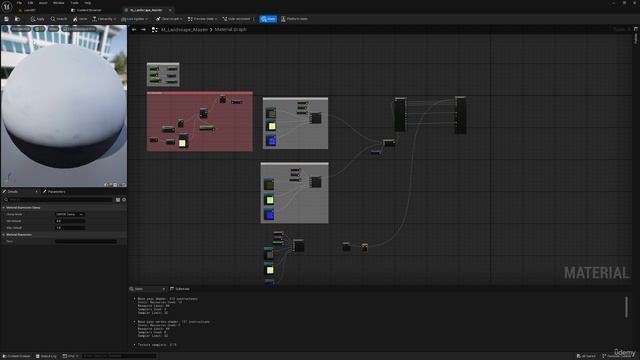Collapse the Material Expression section
Screen dimensions: 640x360
(4, 235)
